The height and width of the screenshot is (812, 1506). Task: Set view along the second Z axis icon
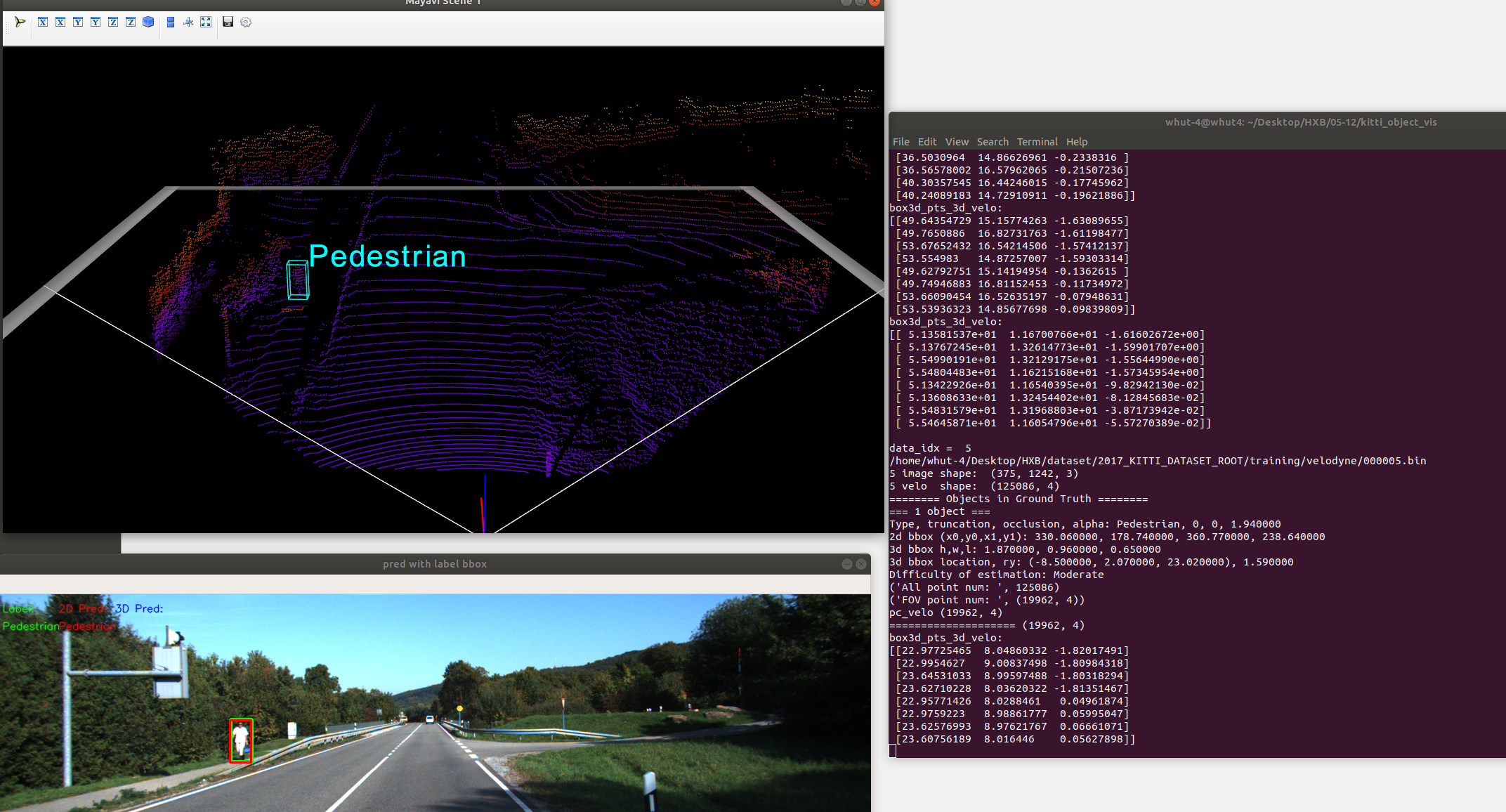pos(131,22)
